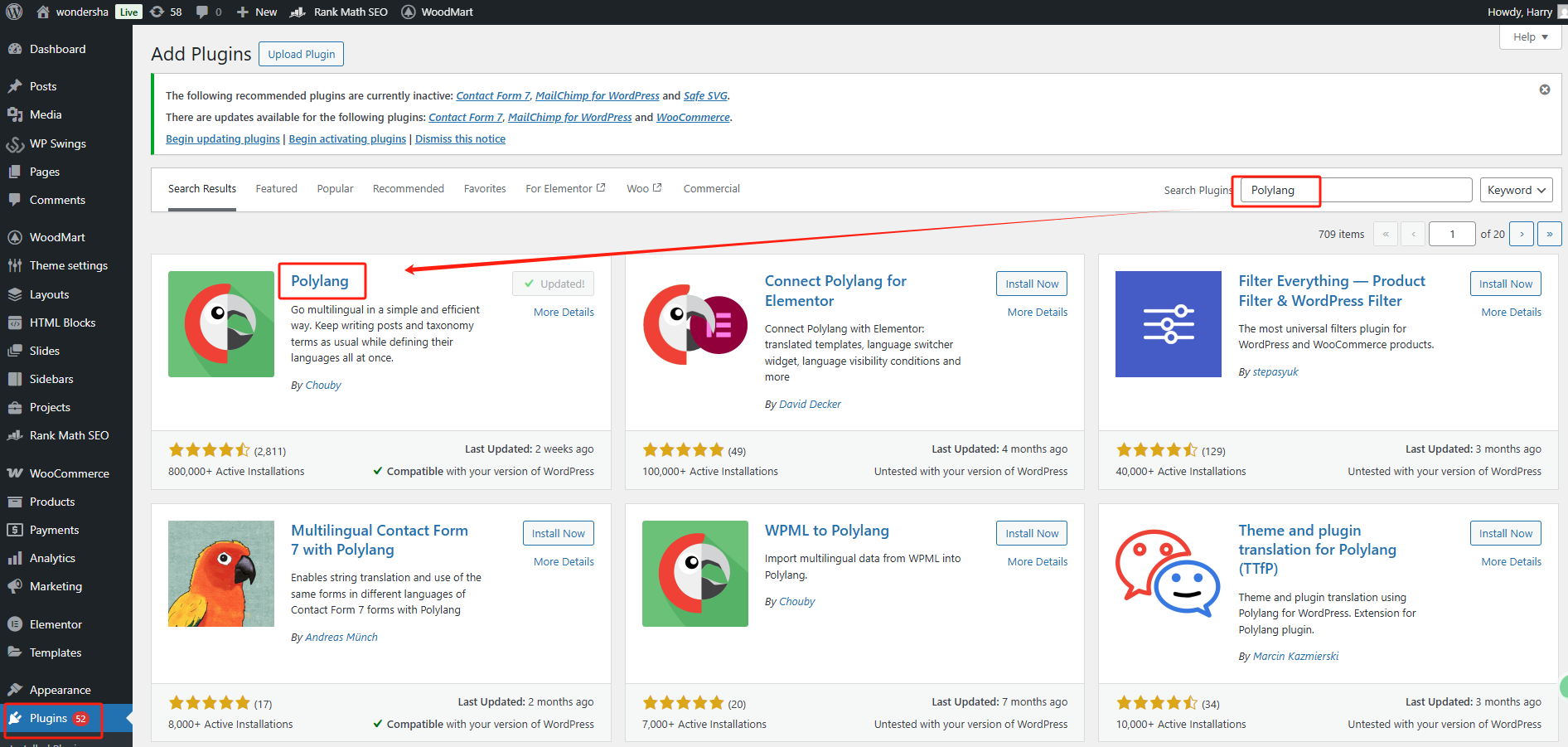Open the Comments section icon
The image size is (1568, 747).
(x=17, y=200)
